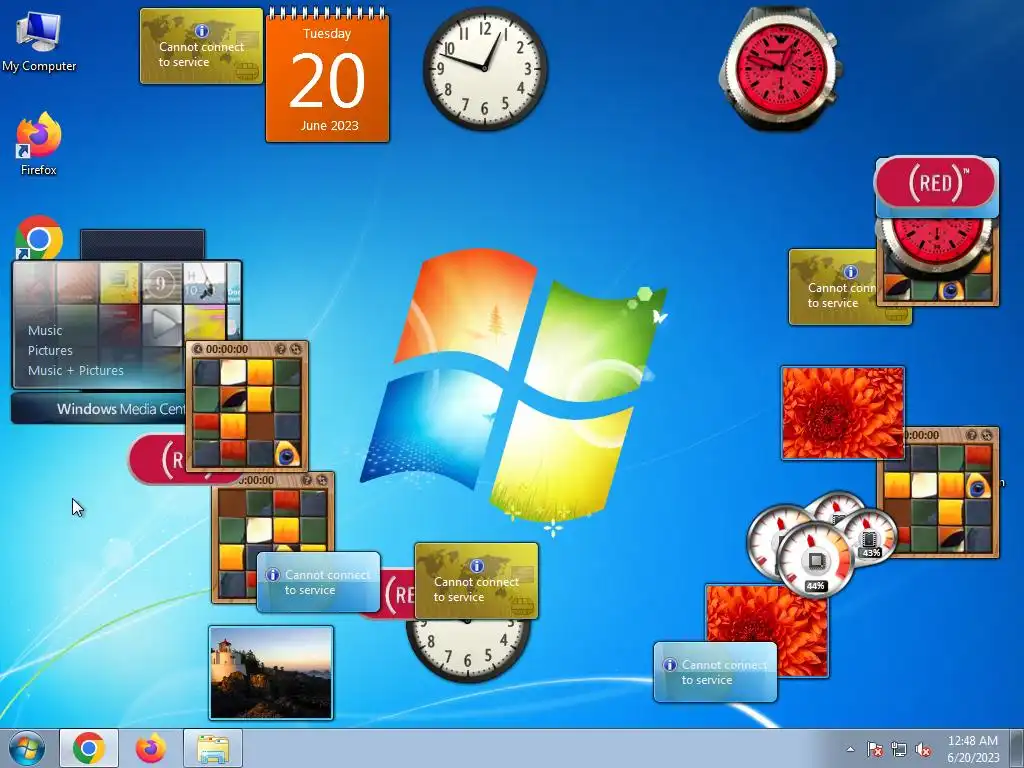Select the lighthouse slide show photo
1024x768 pixels.
coord(270,673)
